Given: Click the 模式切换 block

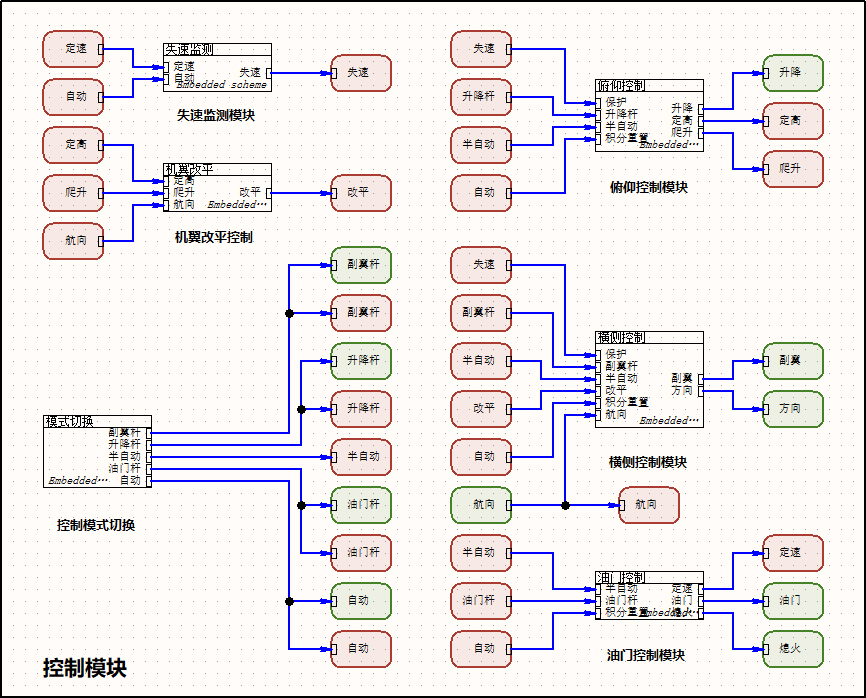Looking at the screenshot, I should tap(97, 451).
